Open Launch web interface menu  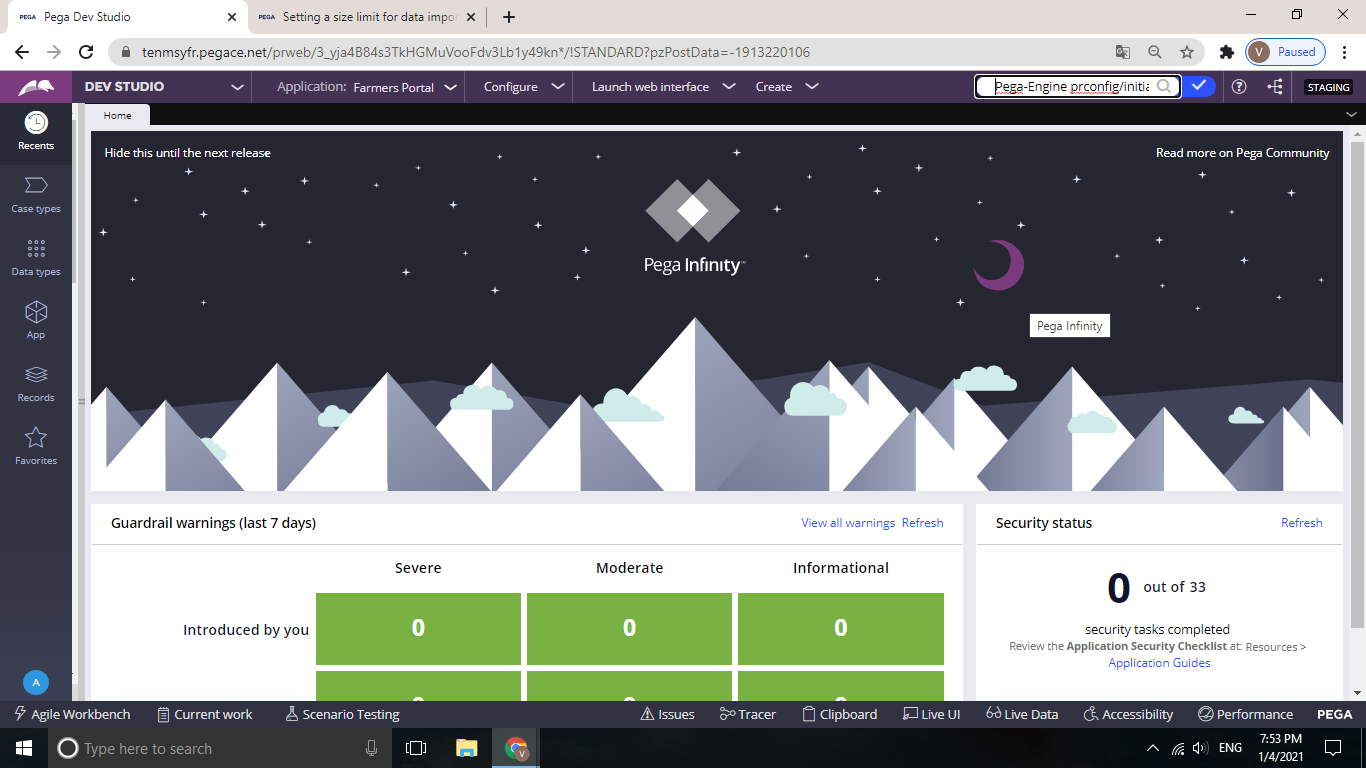point(663,87)
